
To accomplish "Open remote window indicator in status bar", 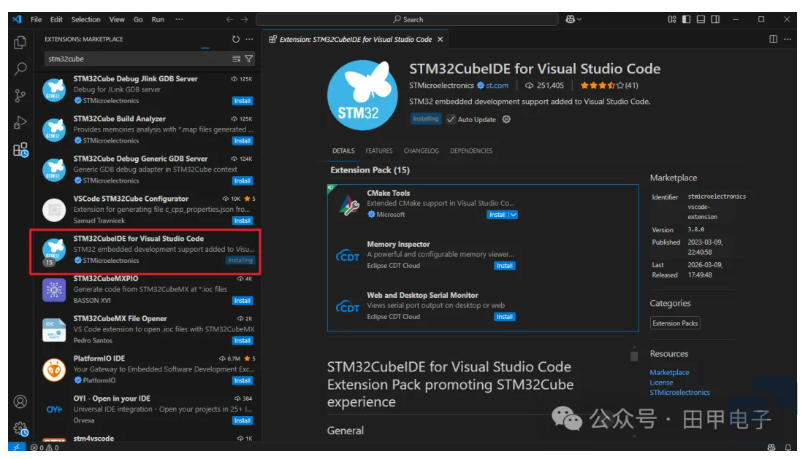I will pos(16,447).
